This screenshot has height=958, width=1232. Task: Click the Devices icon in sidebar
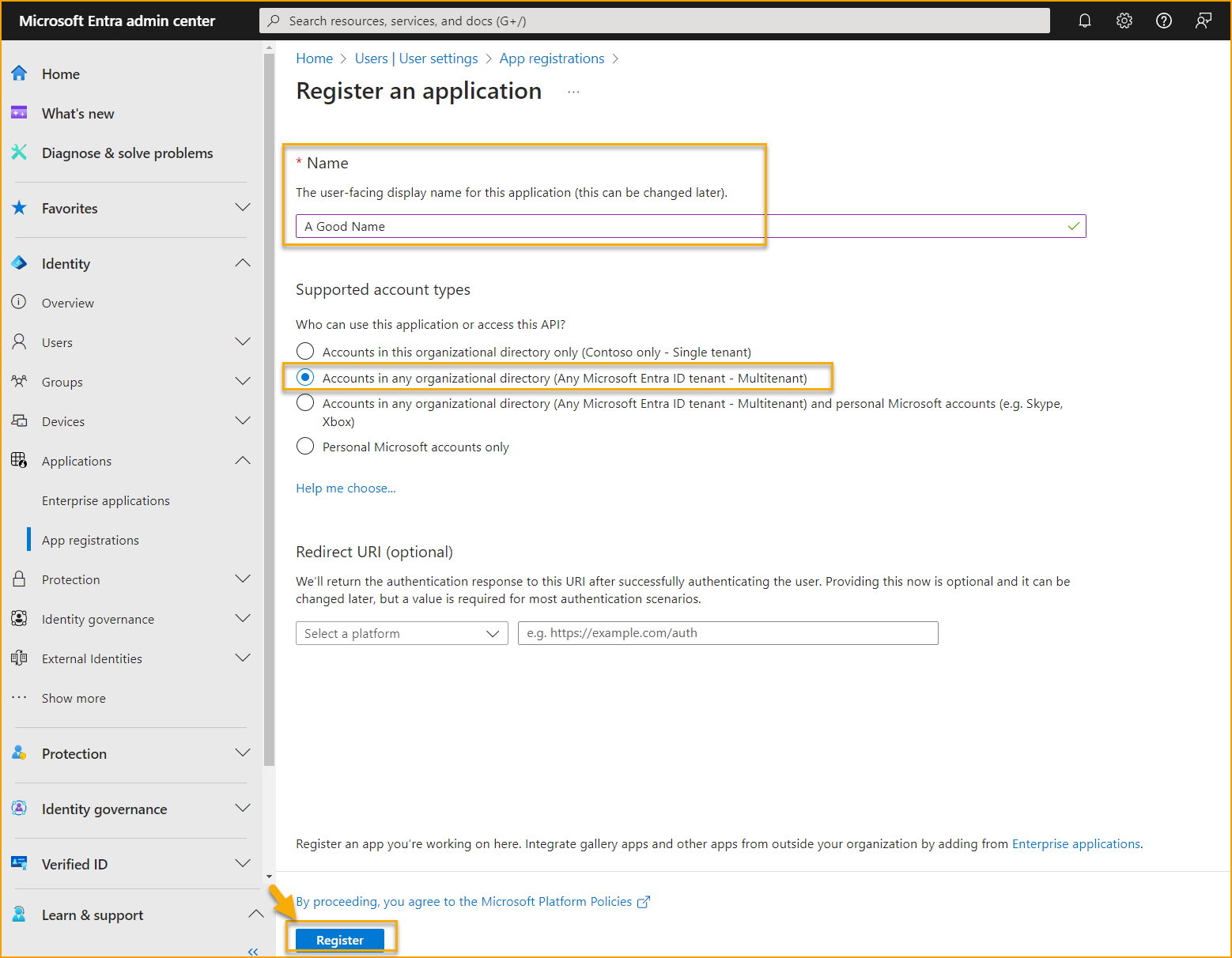point(19,421)
